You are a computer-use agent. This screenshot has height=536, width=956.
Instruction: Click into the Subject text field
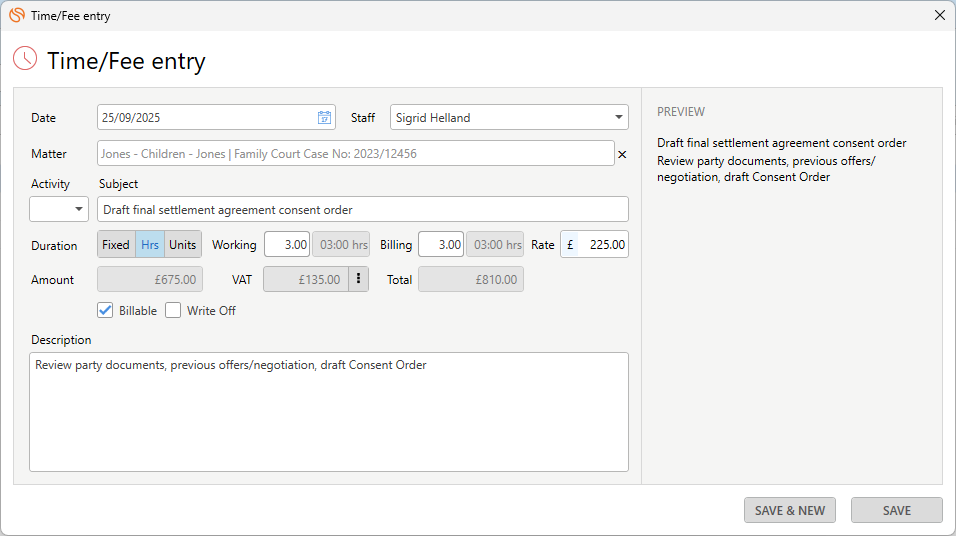[362, 209]
